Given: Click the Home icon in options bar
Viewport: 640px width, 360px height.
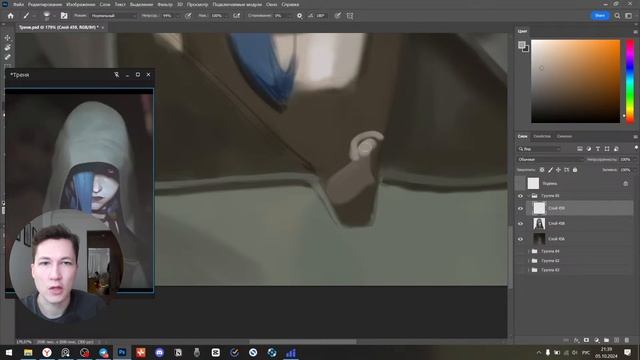Looking at the screenshot, I should tap(11, 16).
